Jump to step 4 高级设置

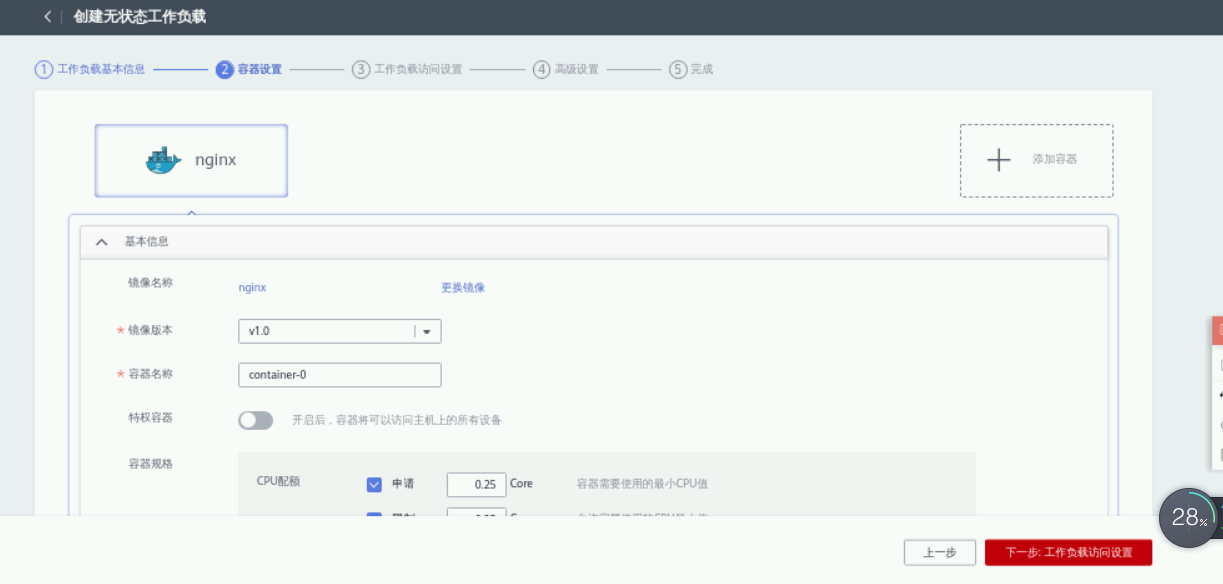tap(566, 69)
